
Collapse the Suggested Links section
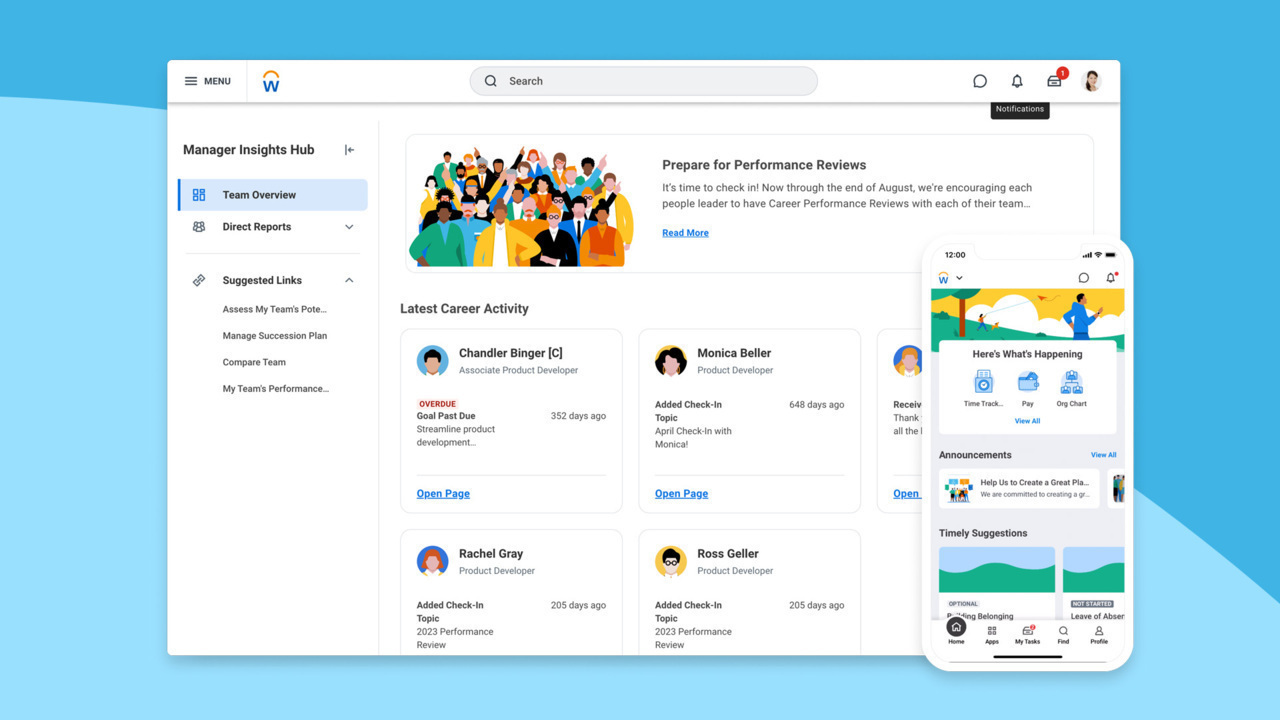tap(349, 281)
